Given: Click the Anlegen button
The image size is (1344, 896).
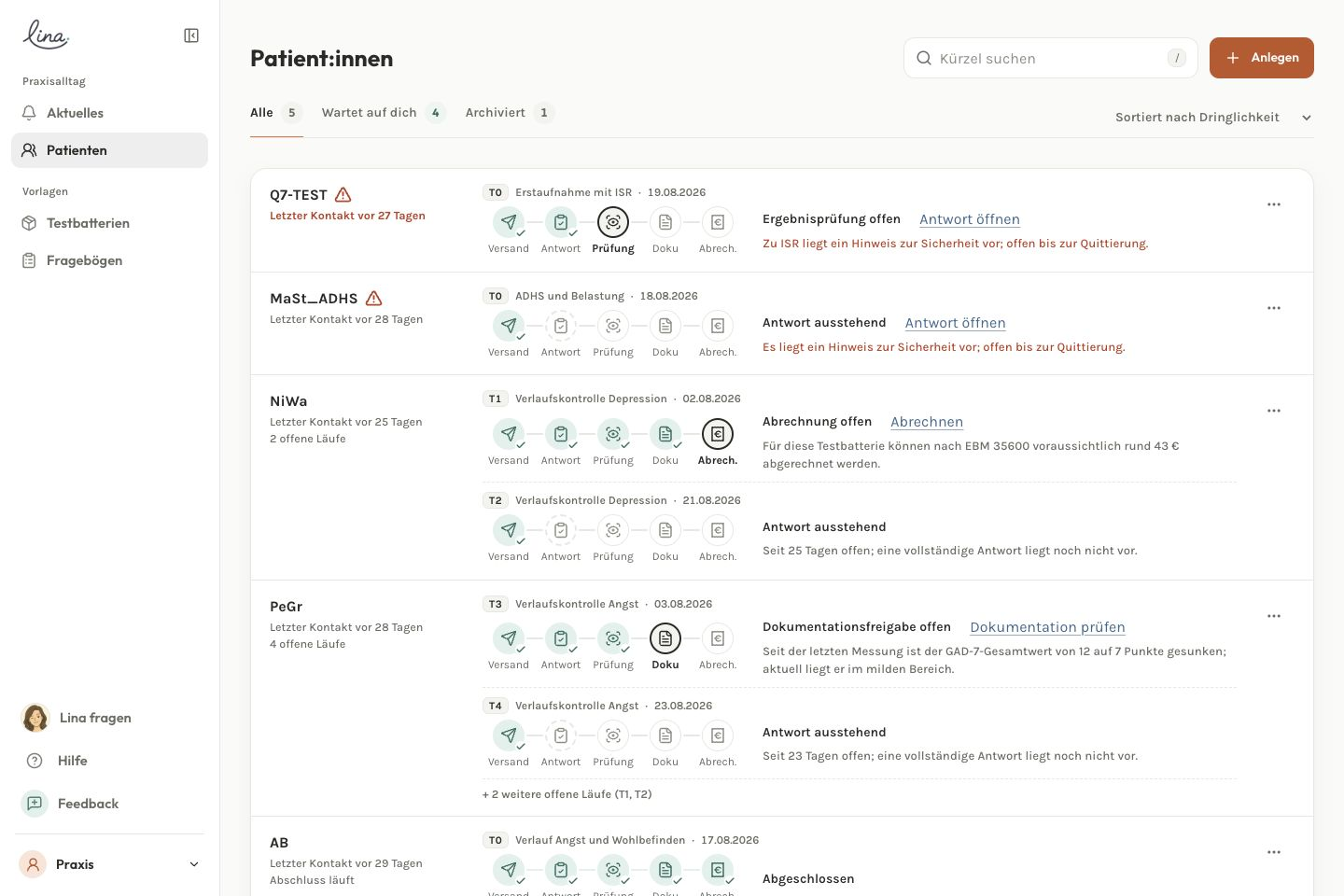Looking at the screenshot, I should click(x=1262, y=58).
